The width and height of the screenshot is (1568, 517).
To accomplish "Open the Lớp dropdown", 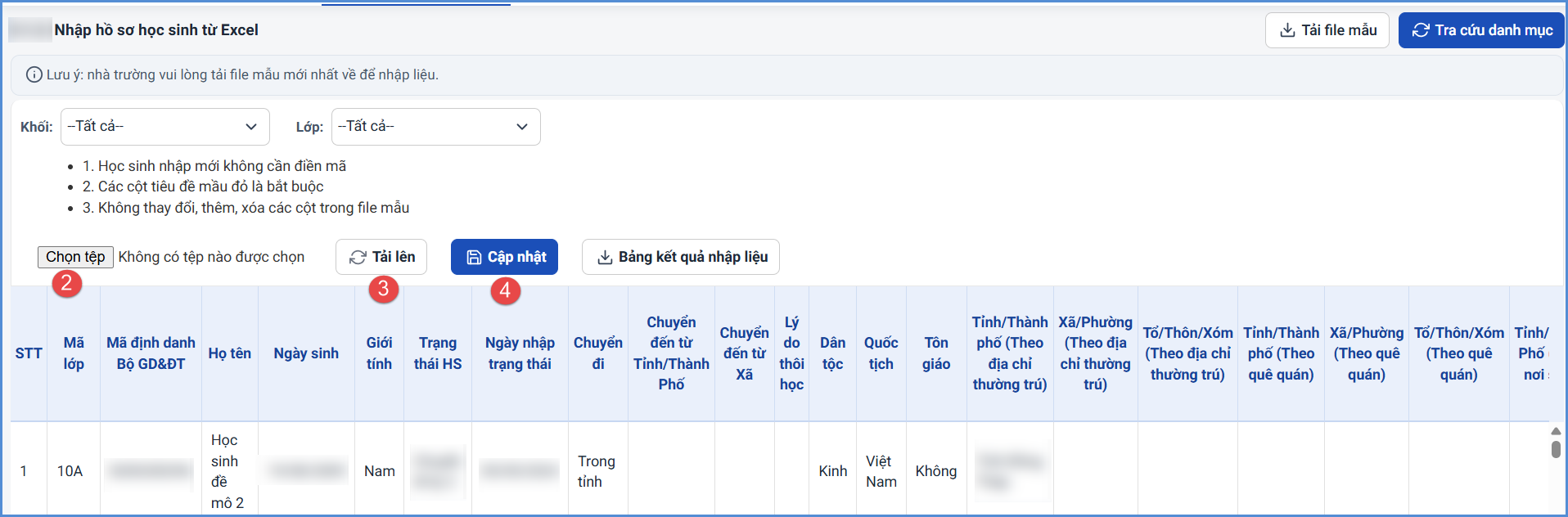I will [436, 127].
